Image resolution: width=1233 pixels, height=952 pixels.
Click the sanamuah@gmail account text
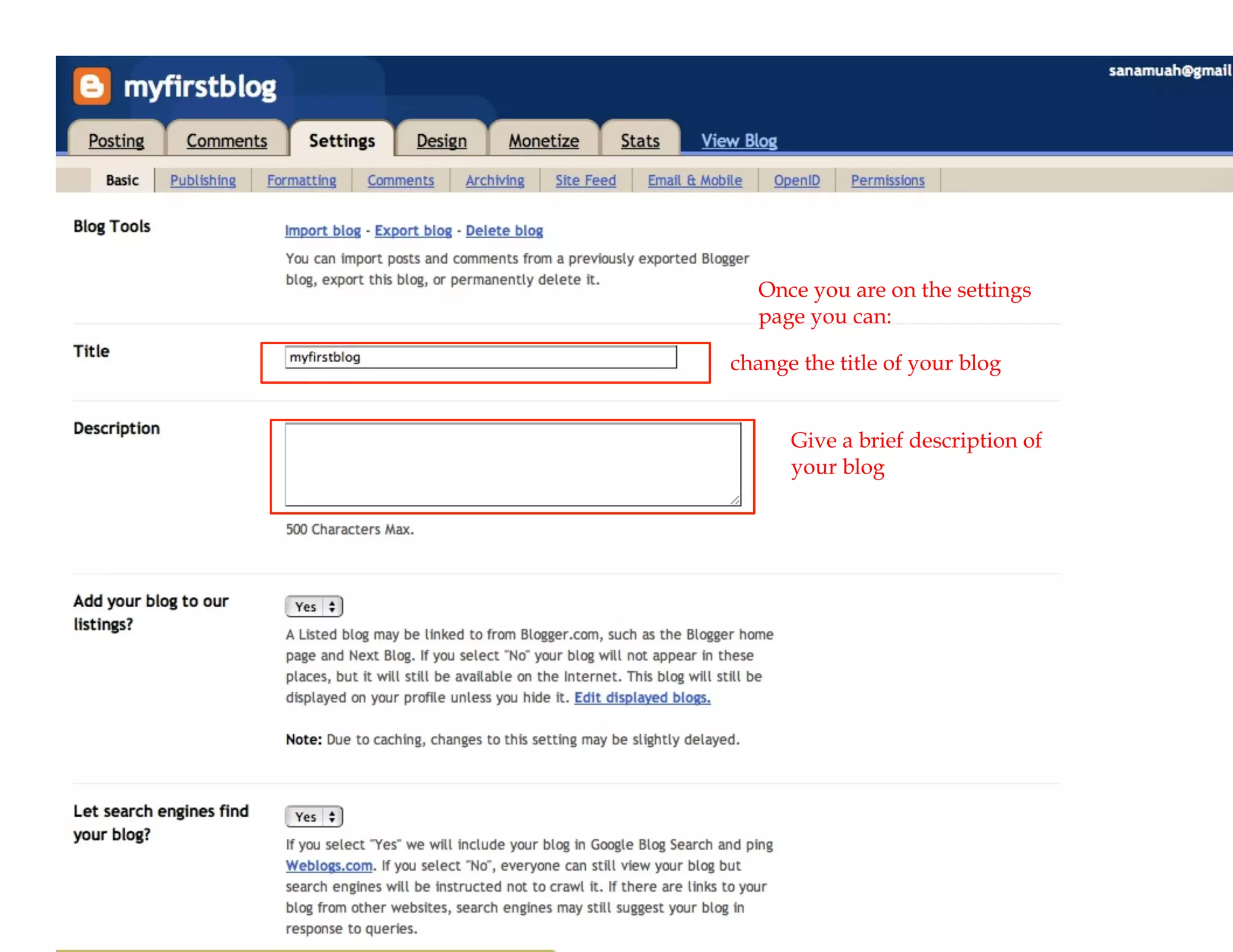click(x=1170, y=71)
